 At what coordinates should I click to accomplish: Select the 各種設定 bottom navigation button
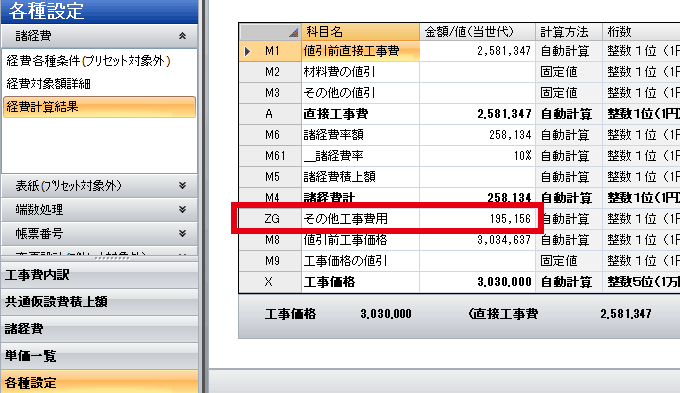pos(99,383)
